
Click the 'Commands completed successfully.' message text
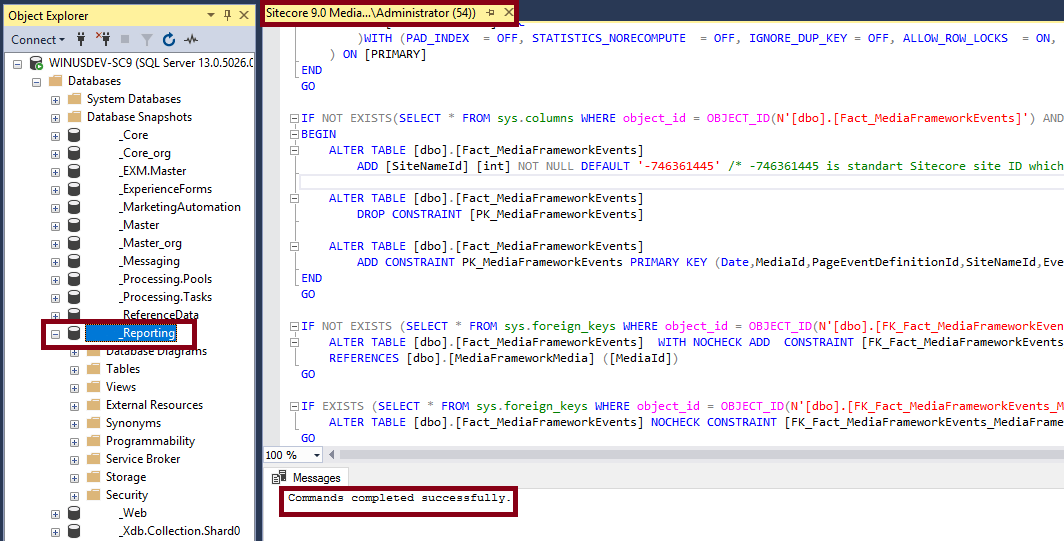coord(398,498)
